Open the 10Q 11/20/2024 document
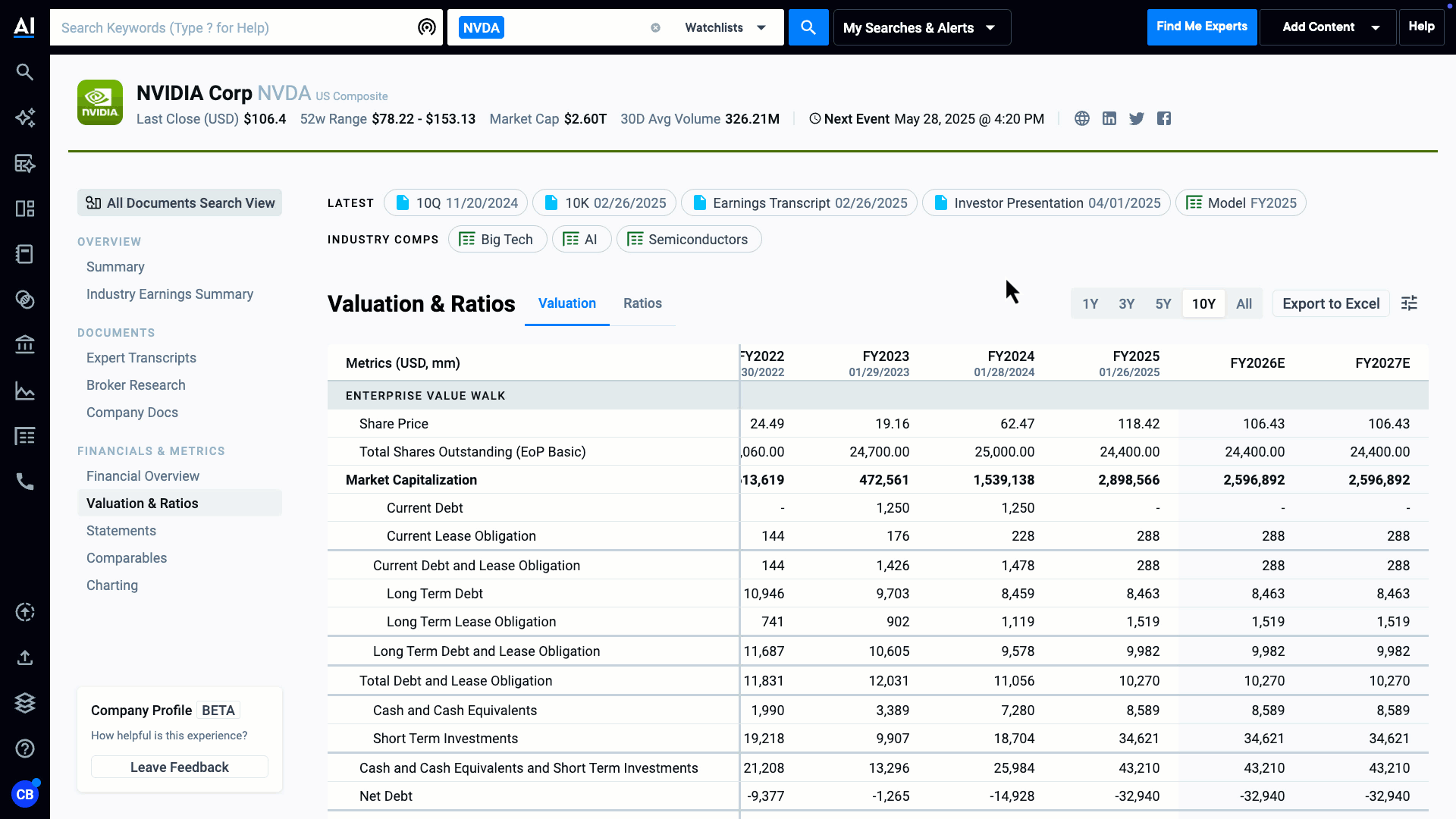1456x819 pixels. [456, 202]
